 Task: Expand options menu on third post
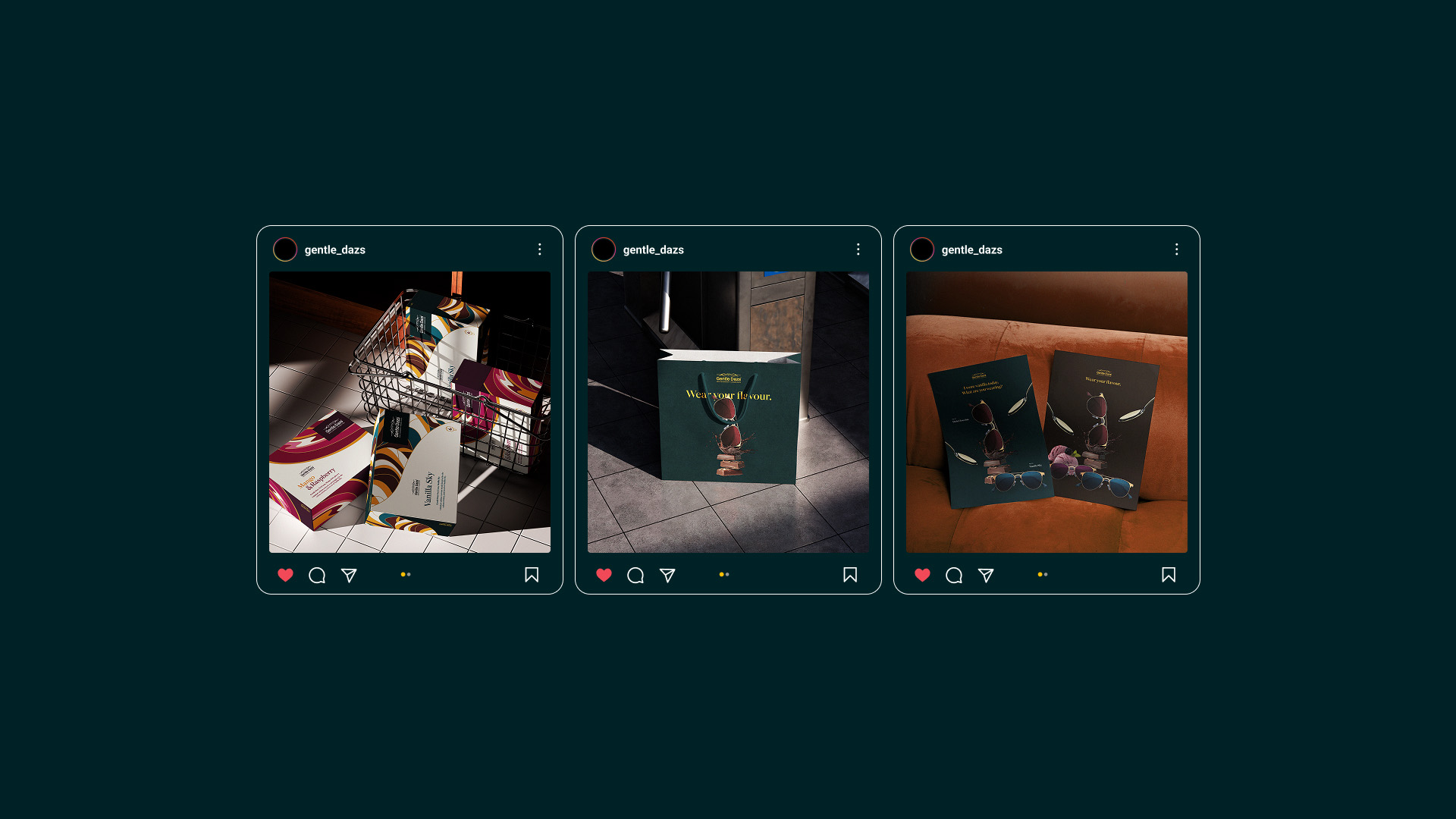[1176, 249]
